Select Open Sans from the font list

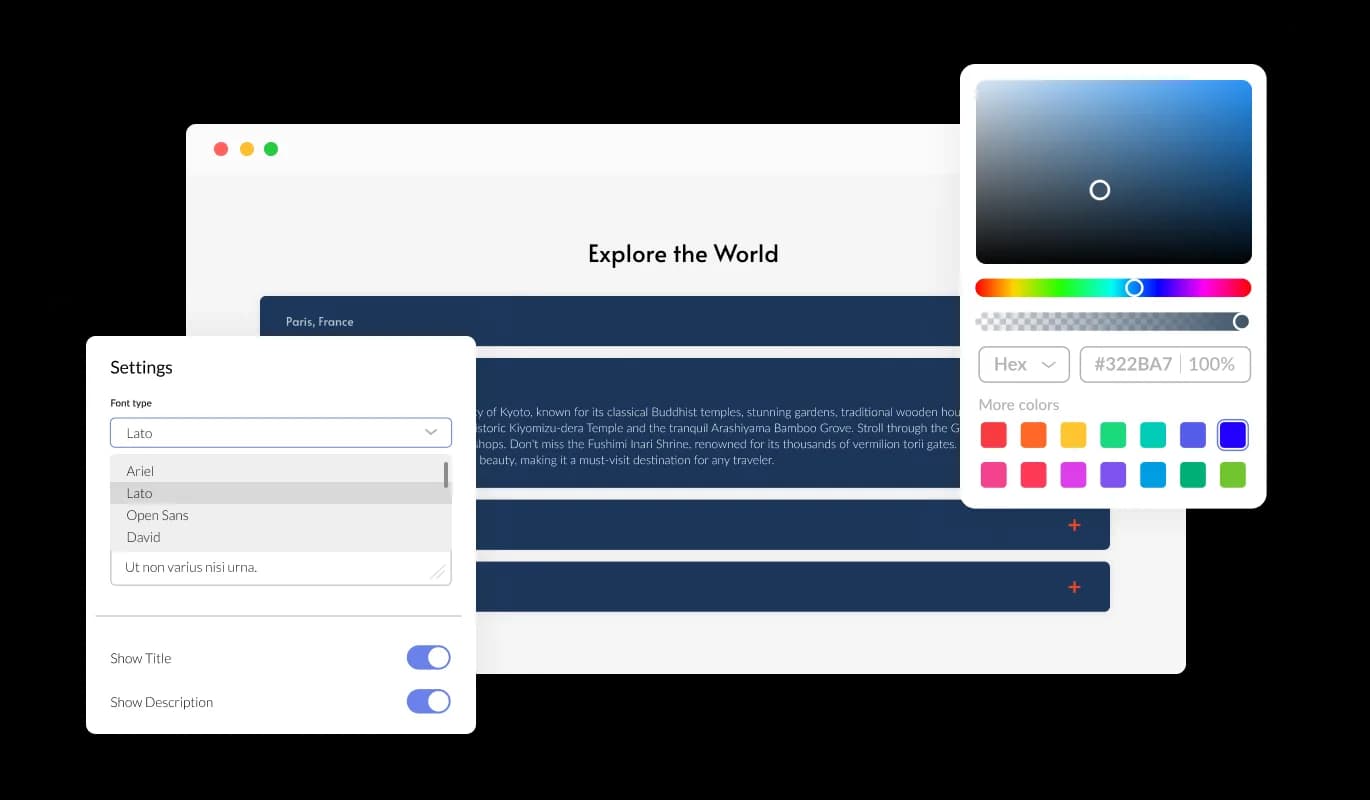tap(157, 515)
